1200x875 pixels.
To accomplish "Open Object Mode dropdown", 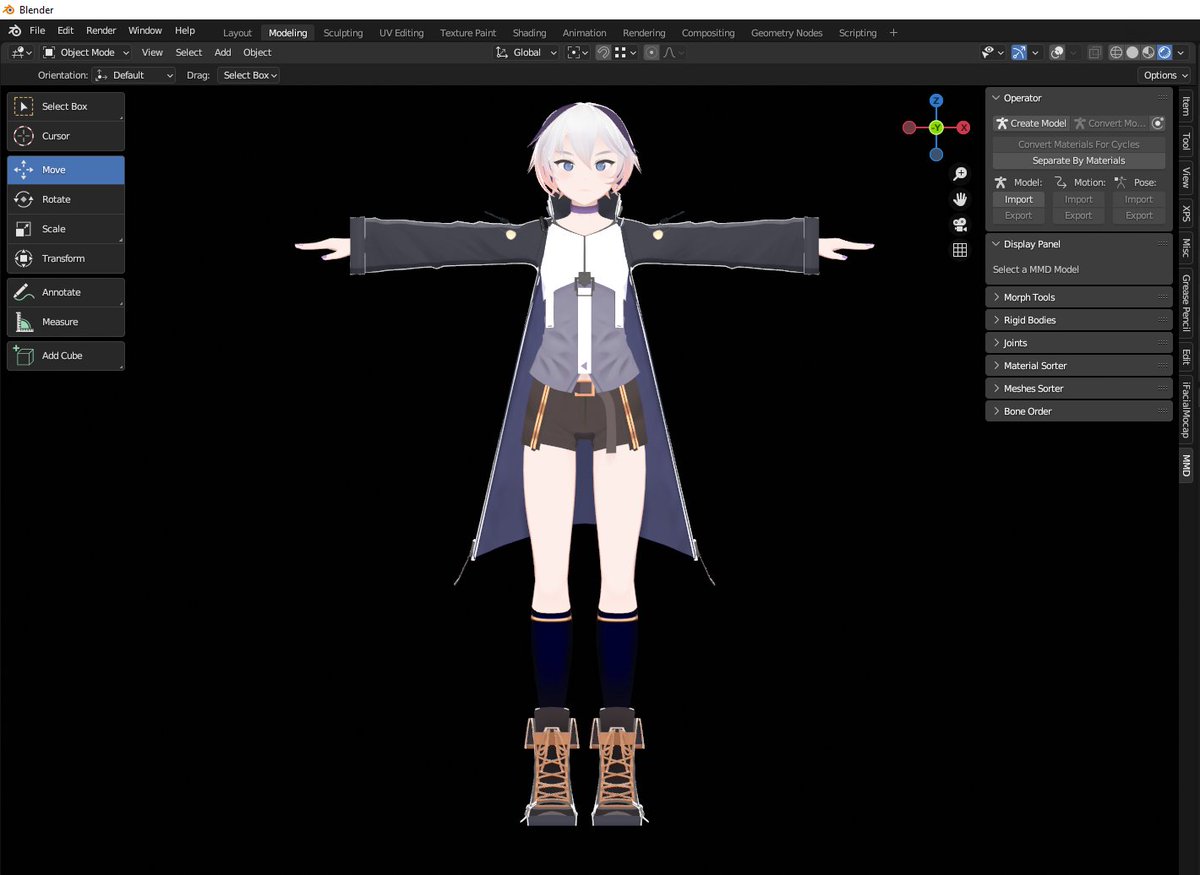I will (x=87, y=53).
